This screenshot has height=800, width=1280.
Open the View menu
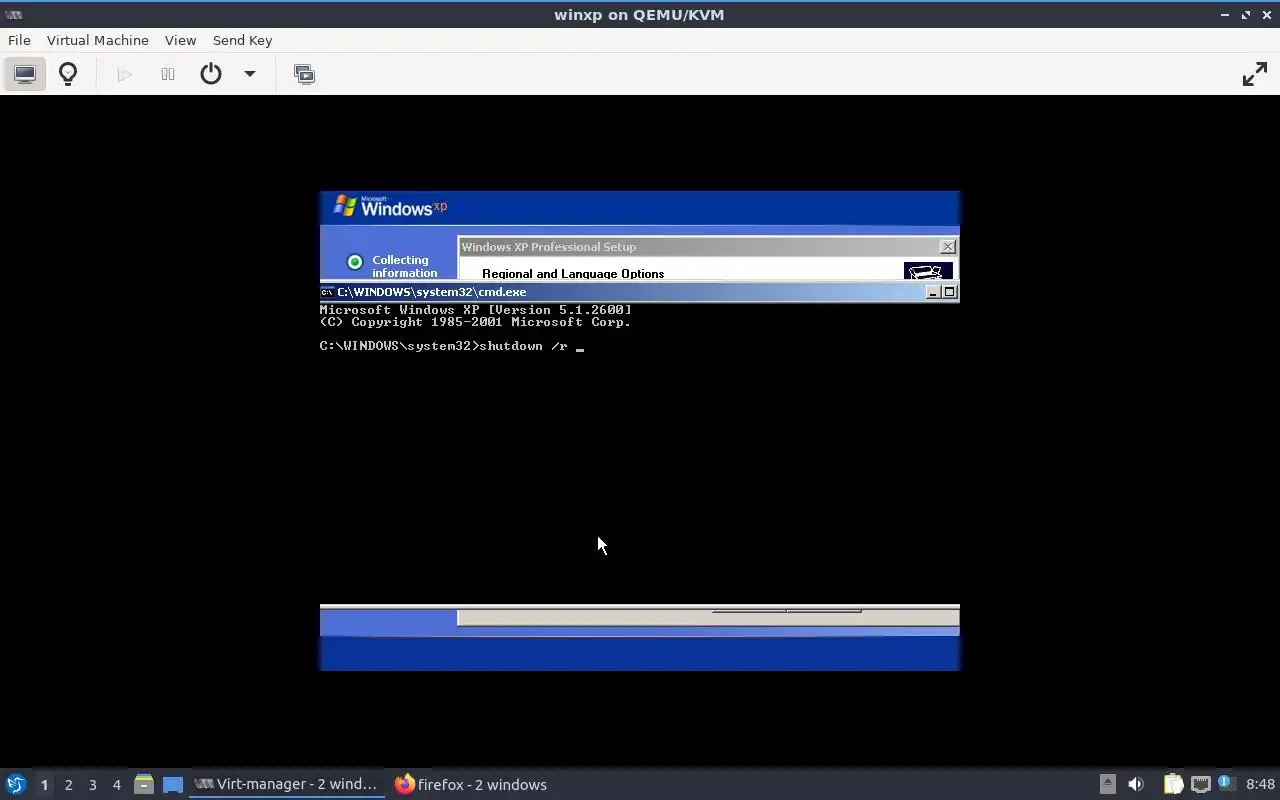click(180, 40)
